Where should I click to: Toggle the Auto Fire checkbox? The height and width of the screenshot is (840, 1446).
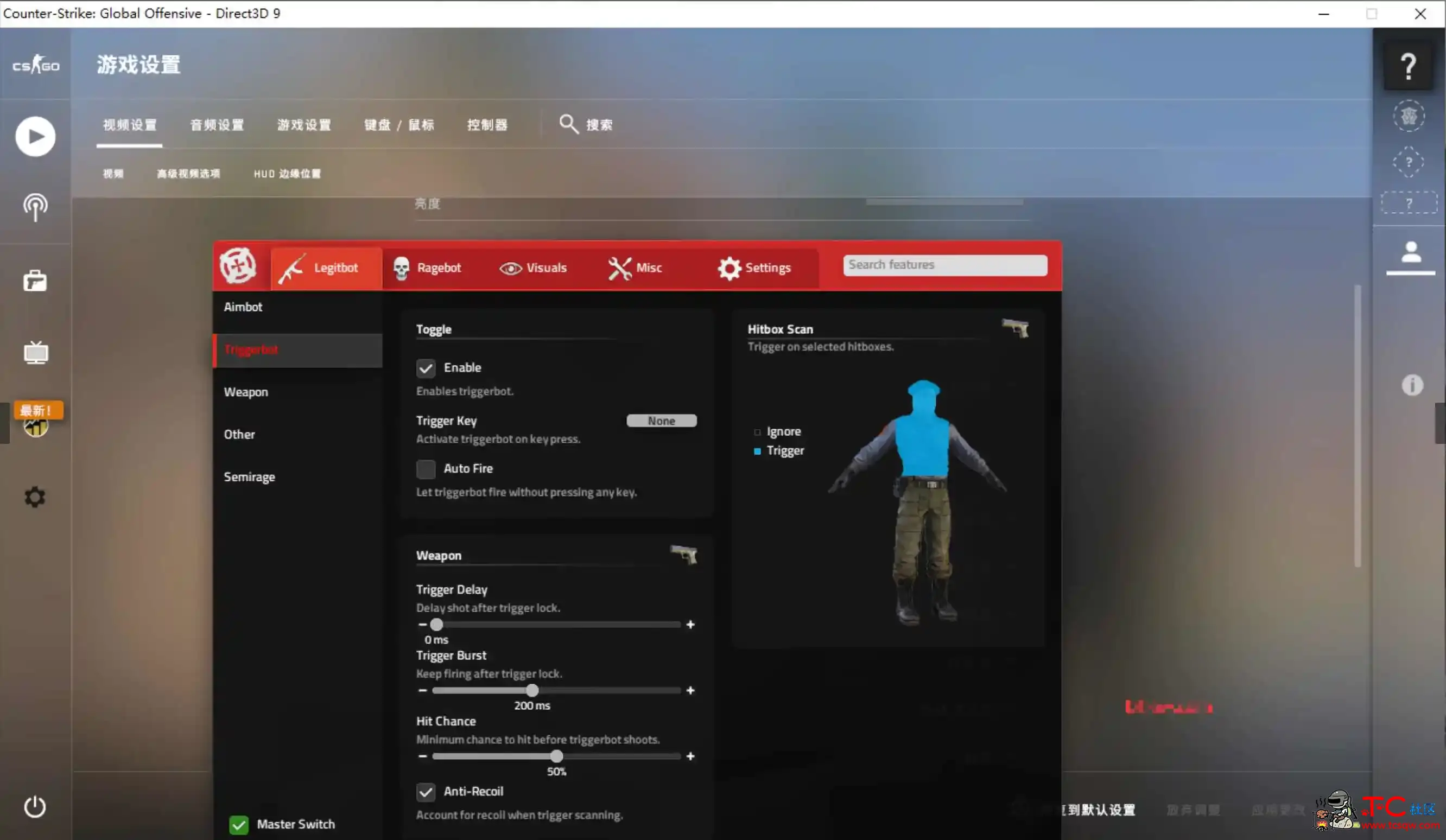click(x=426, y=468)
